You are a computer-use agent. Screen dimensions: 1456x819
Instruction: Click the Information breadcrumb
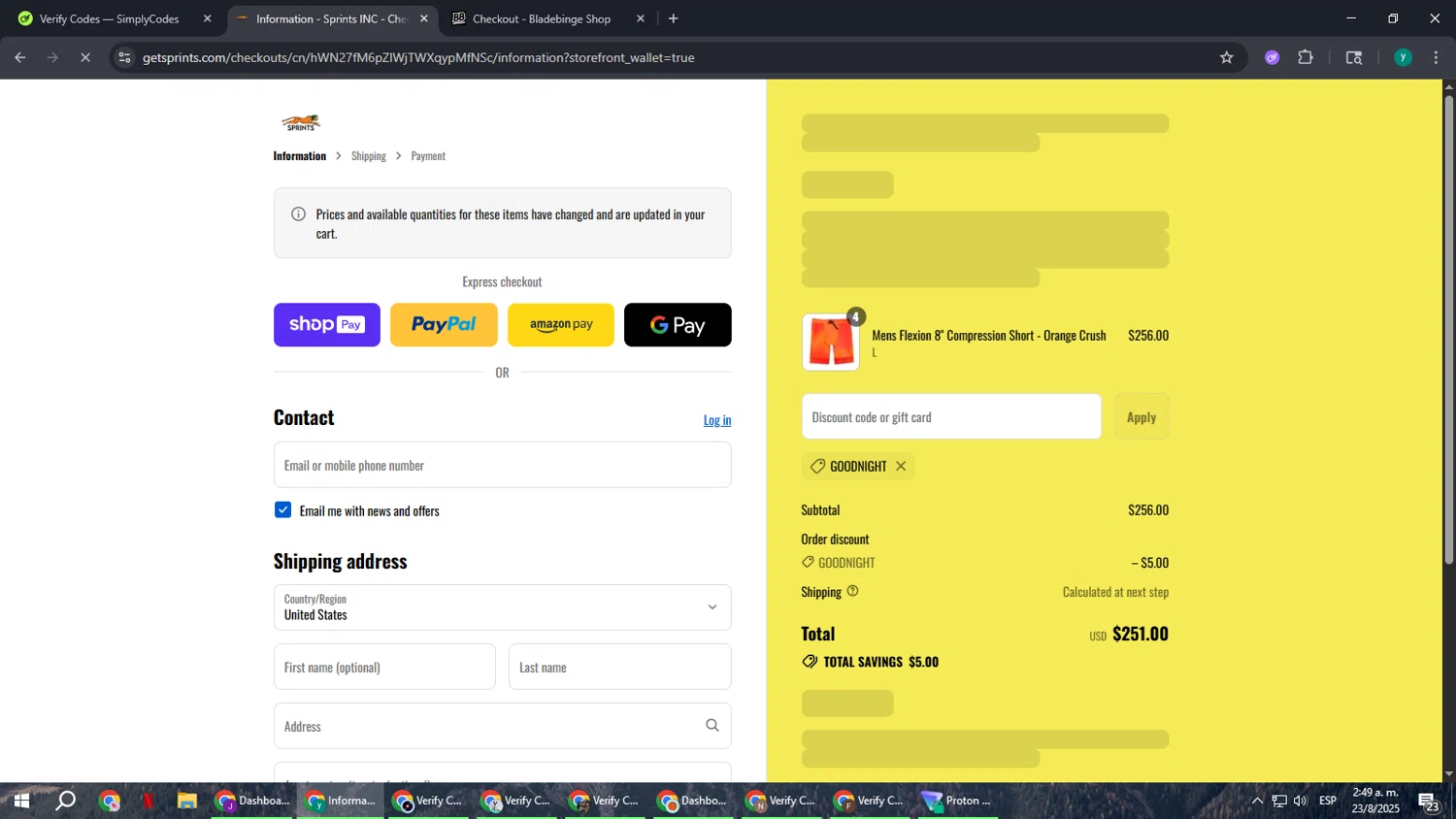(x=300, y=156)
